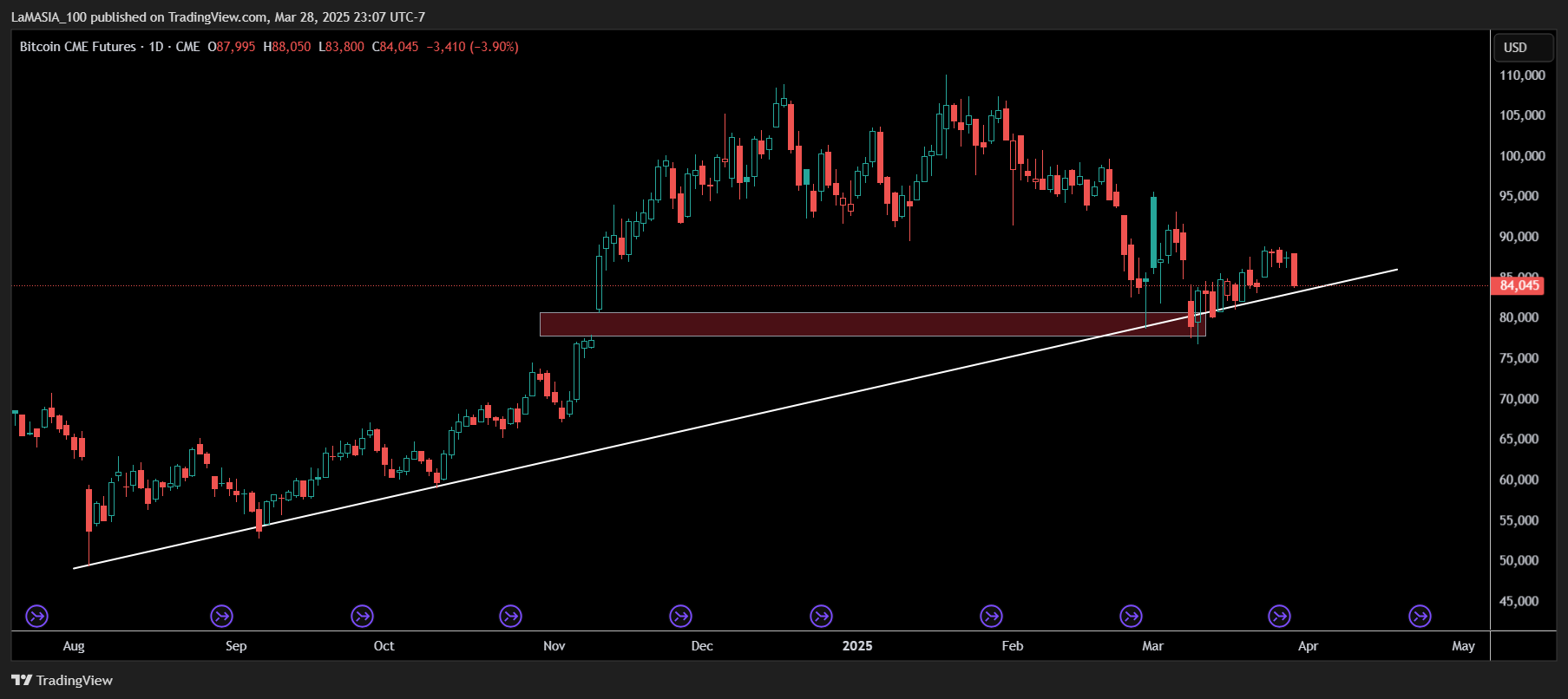This screenshot has width=1568, height=699.
Task: Click the Bitcoin CME Futures symbol title
Action: click(78, 47)
